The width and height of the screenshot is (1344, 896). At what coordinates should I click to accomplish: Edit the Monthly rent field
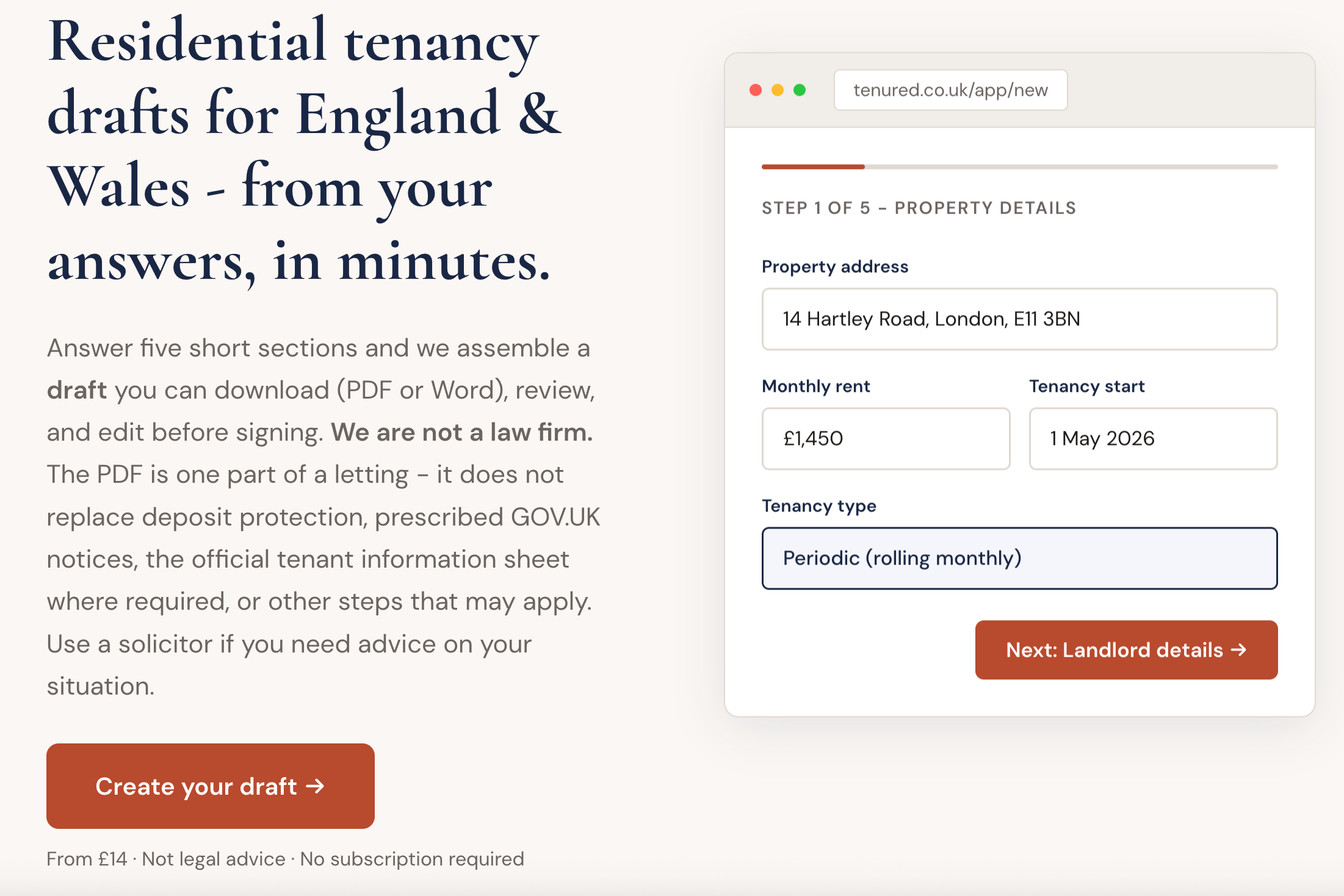click(886, 439)
